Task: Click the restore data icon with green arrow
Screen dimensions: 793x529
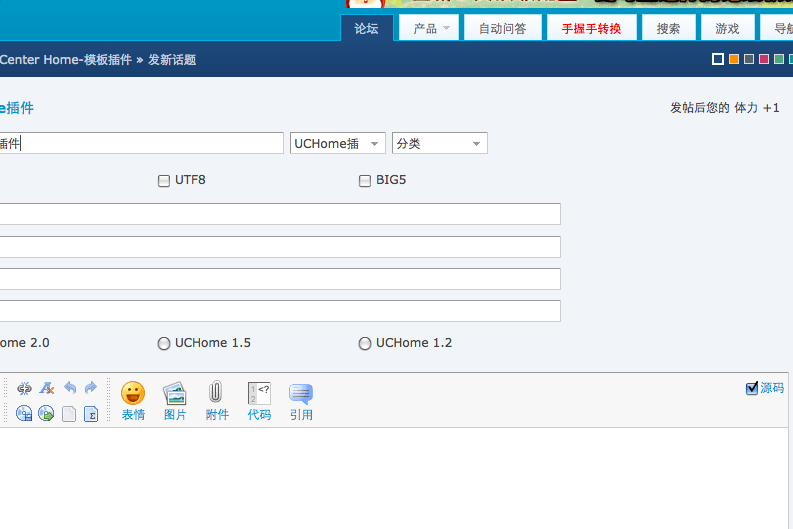Action: [x=46, y=414]
